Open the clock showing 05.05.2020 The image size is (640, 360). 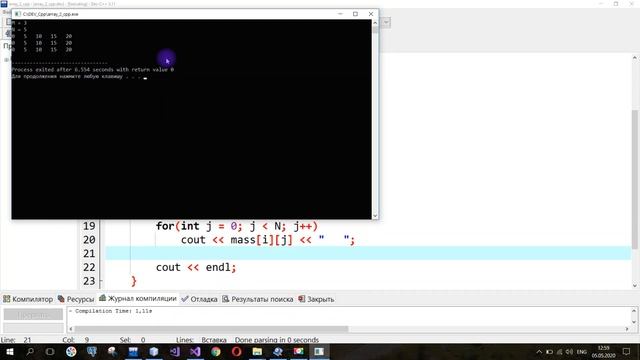click(603, 352)
